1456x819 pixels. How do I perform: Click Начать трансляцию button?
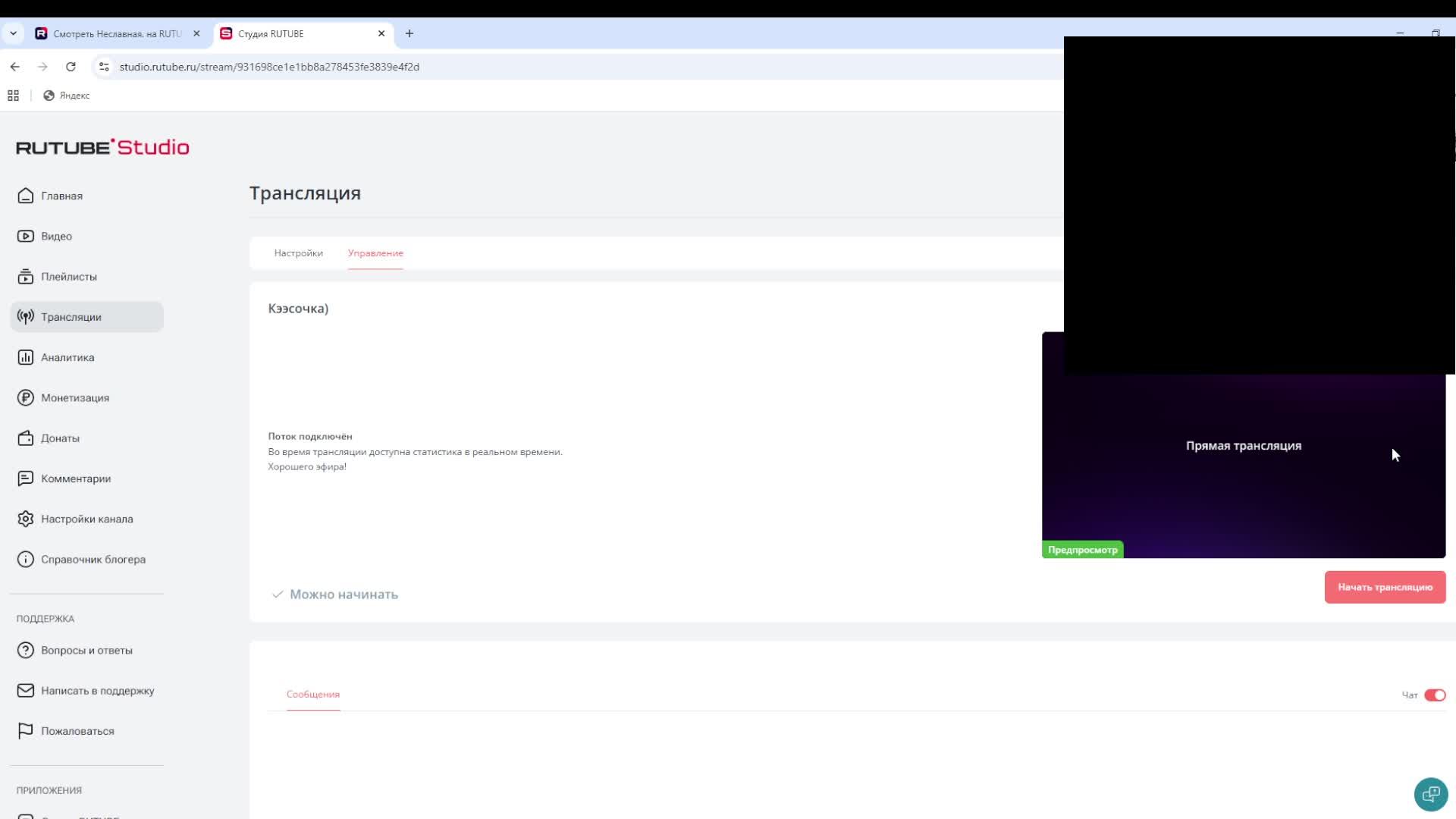tap(1384, 587)
